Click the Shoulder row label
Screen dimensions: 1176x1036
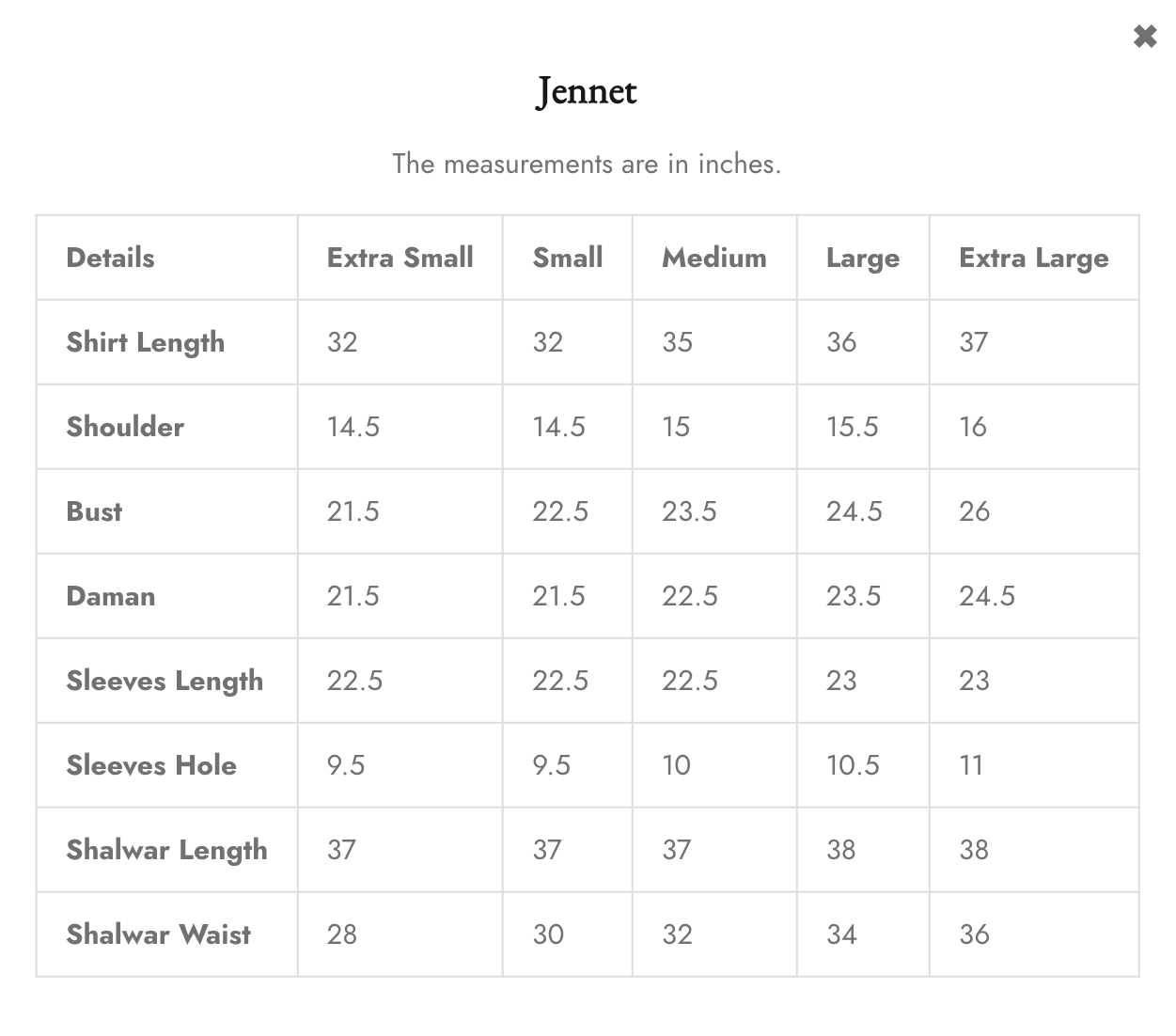125,427
